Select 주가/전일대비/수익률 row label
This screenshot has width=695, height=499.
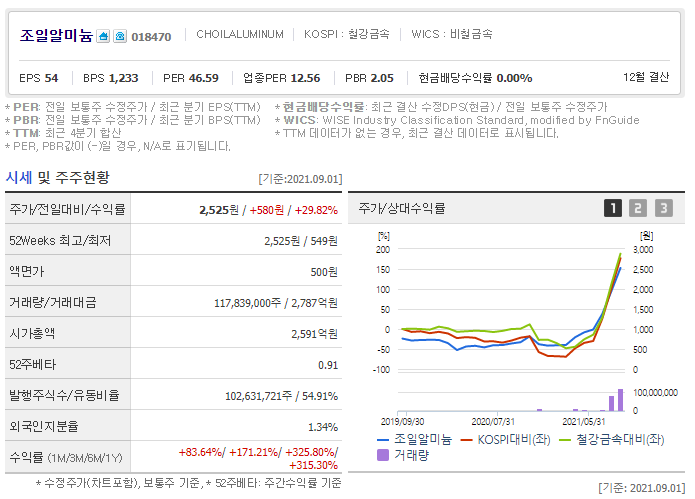67,209
